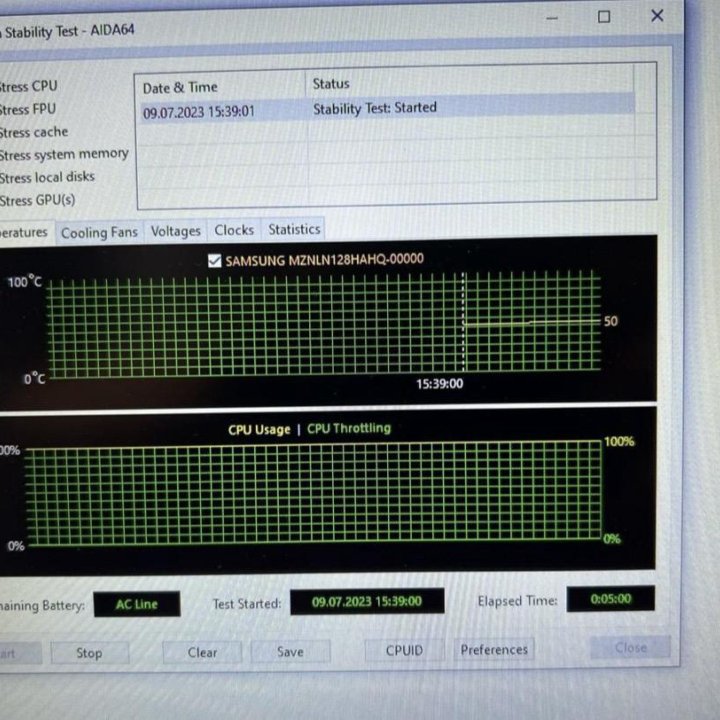The width and height of the screenshot is (720, 720).
Task: Open the CPUID panel
Action: tap(404, 650)
